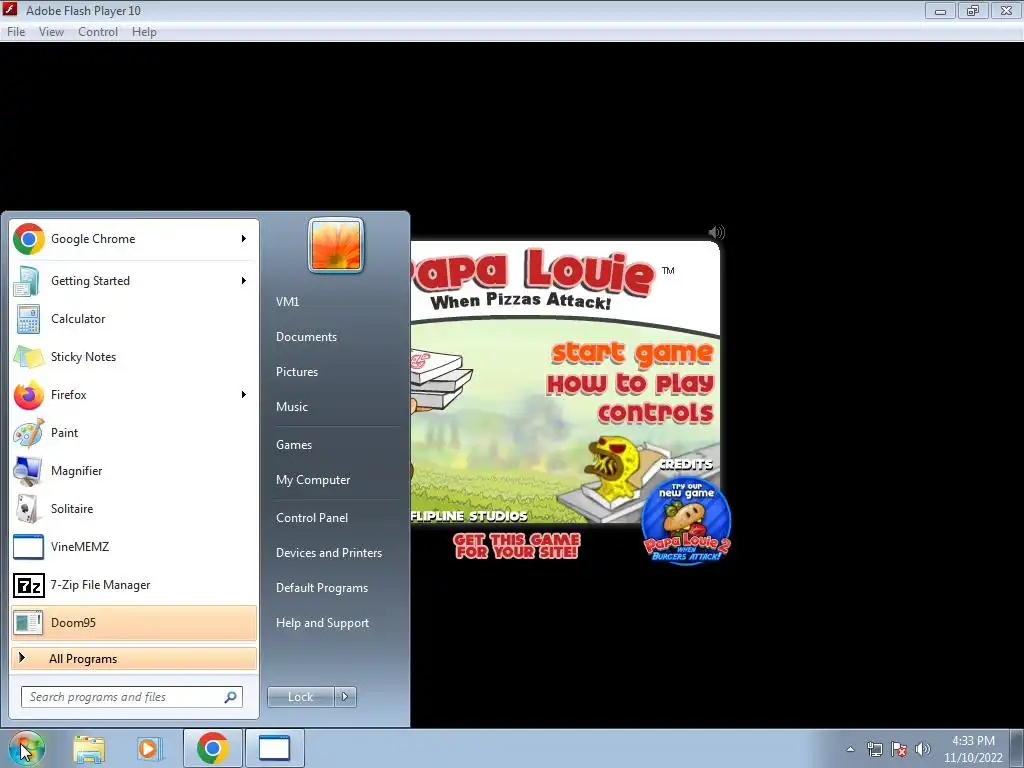Screen dimensions: 1024x768
Task: Open Getting Started in Start menu
Action: pyautogui.click(x=133, y=281)
